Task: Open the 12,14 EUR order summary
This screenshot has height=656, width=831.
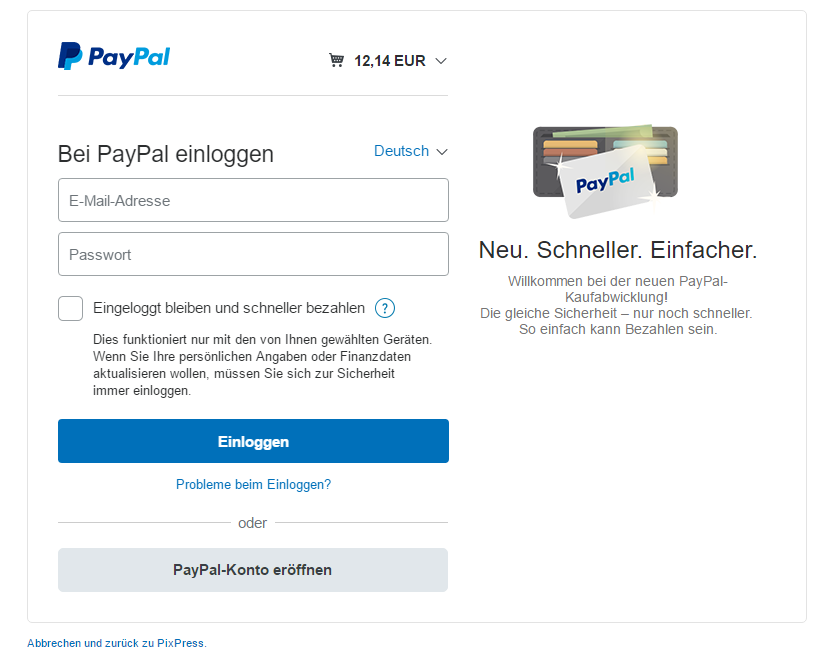Action: pyautogui.click(x=390, y=61)
